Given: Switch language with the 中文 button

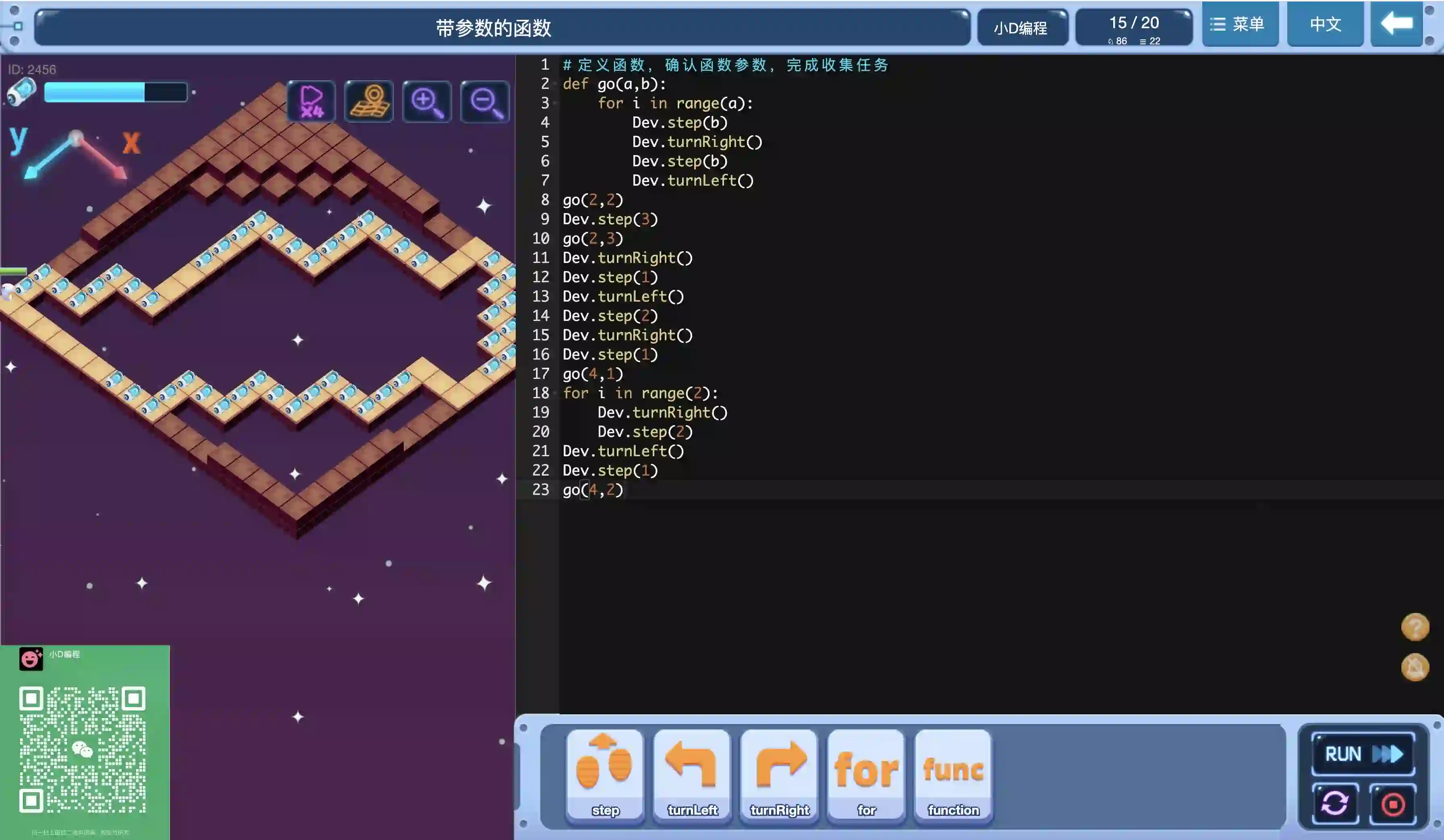Looking at the screenshot, I should click(1325, 24).
